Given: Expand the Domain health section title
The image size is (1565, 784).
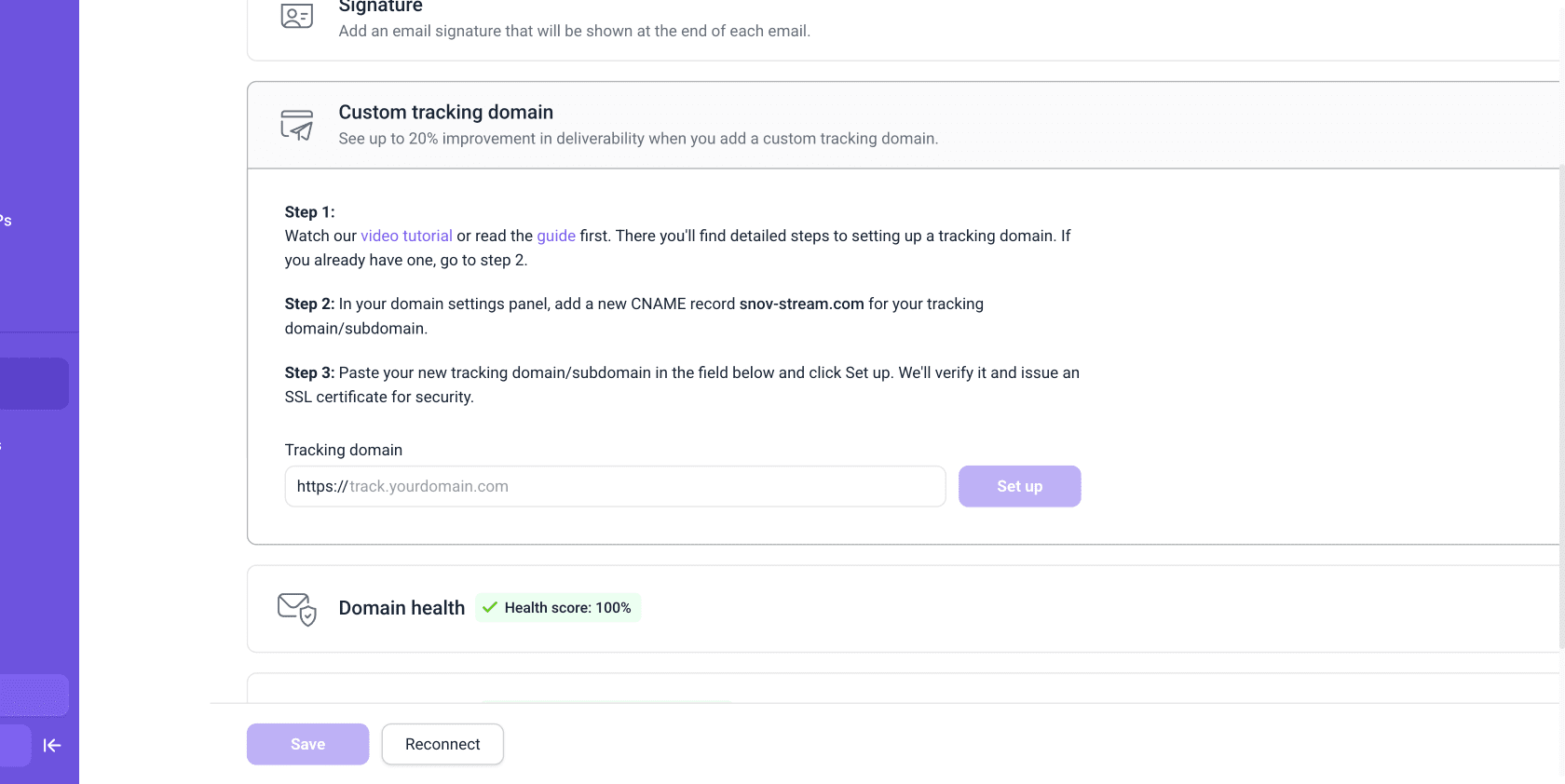Looking at the screenshot, I should coord(401,608).
